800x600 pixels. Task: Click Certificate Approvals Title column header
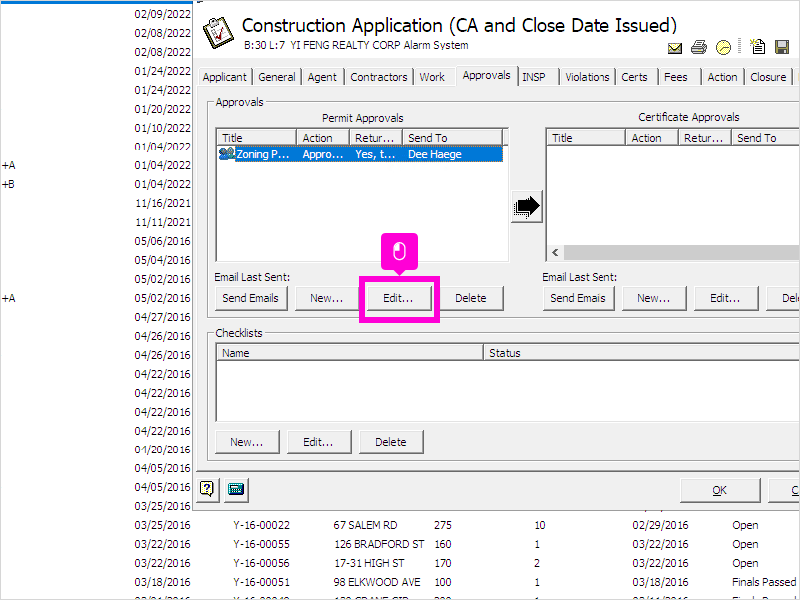[586, 138]
